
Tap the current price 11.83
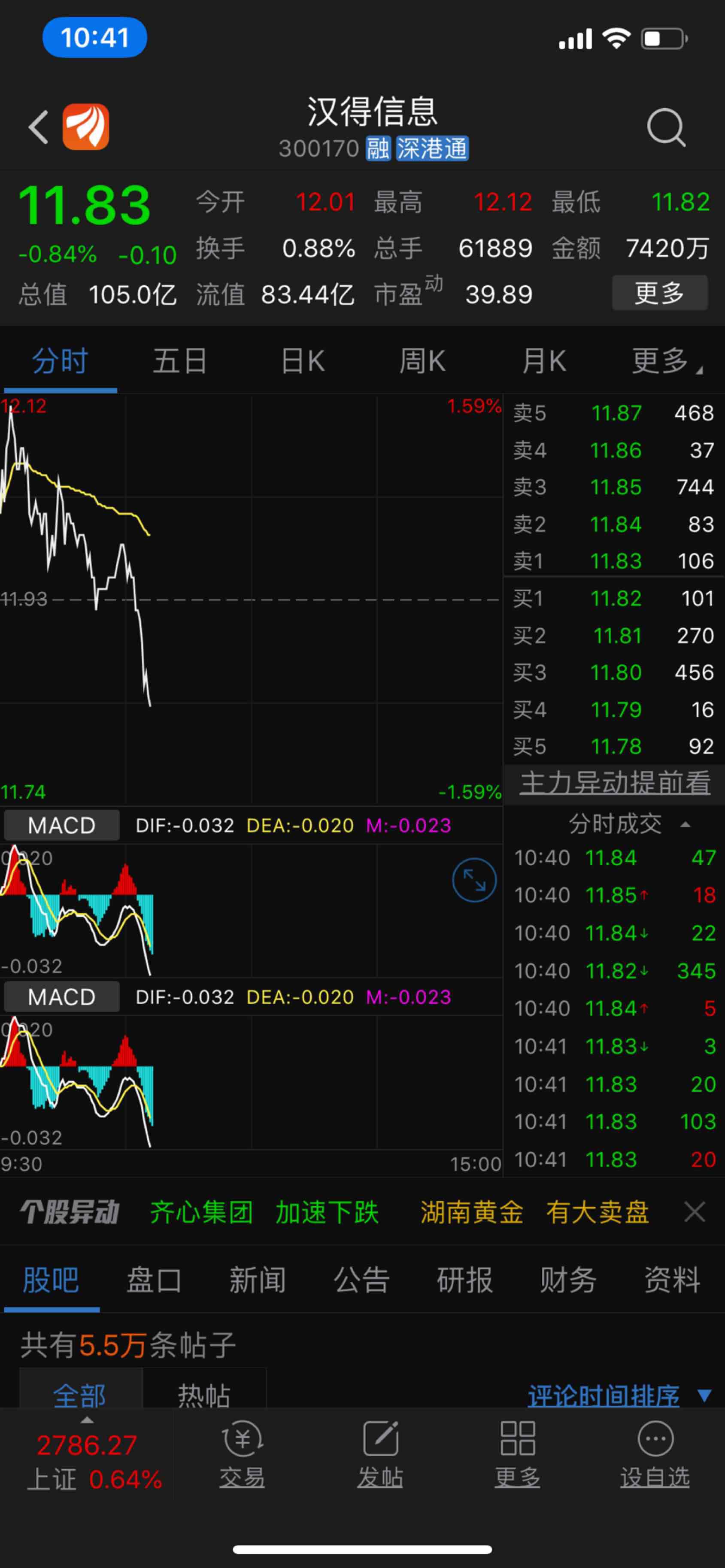point(85,206)
